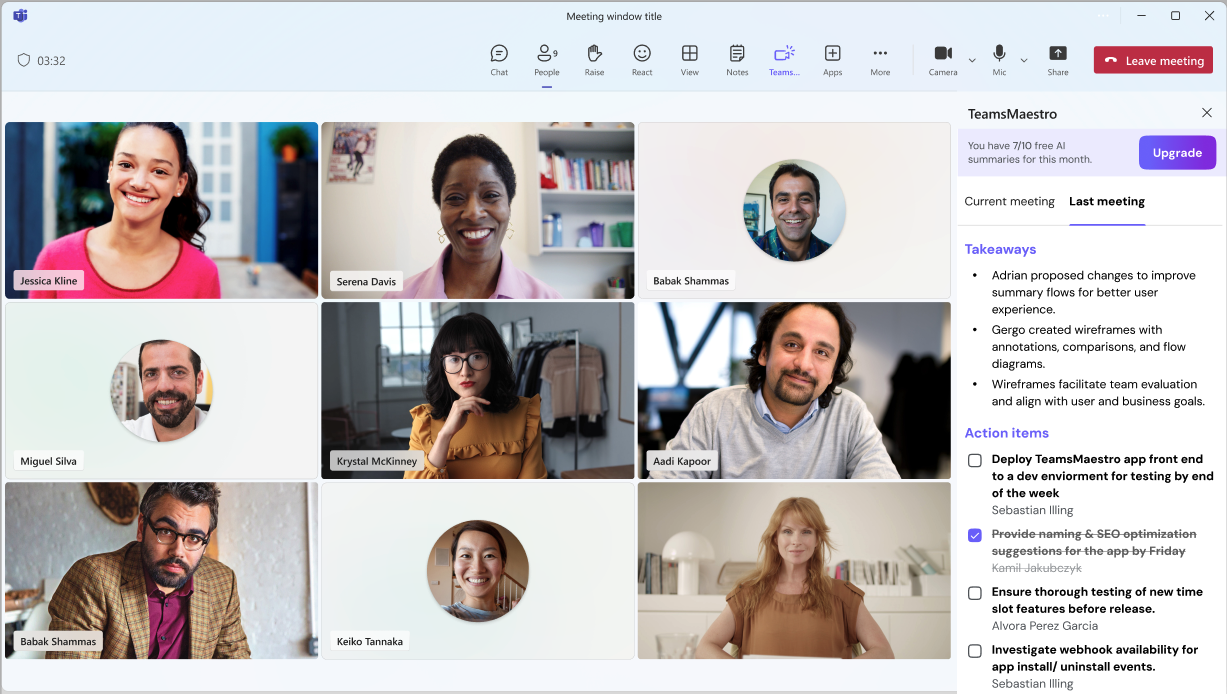Toggle the TeamsMaestro app panel

pos(784,60)
